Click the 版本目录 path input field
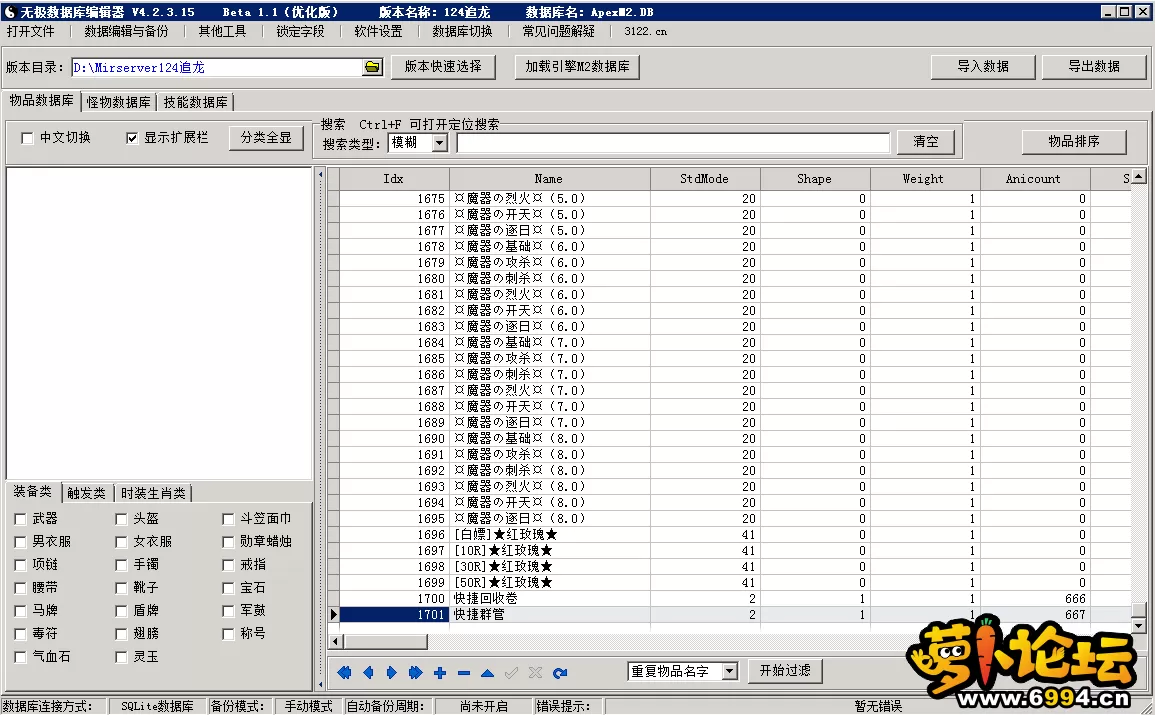The image size is (1155, 715). (x=218, y=67)
